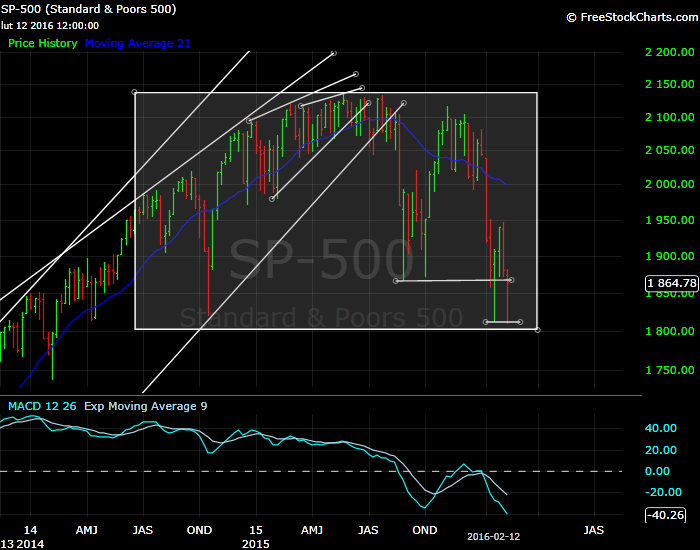Click the right handle of the 1810 support line

521,322
